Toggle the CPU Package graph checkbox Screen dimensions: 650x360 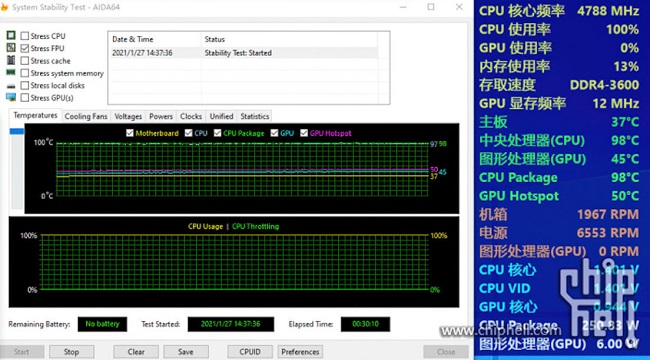point(218,133)
